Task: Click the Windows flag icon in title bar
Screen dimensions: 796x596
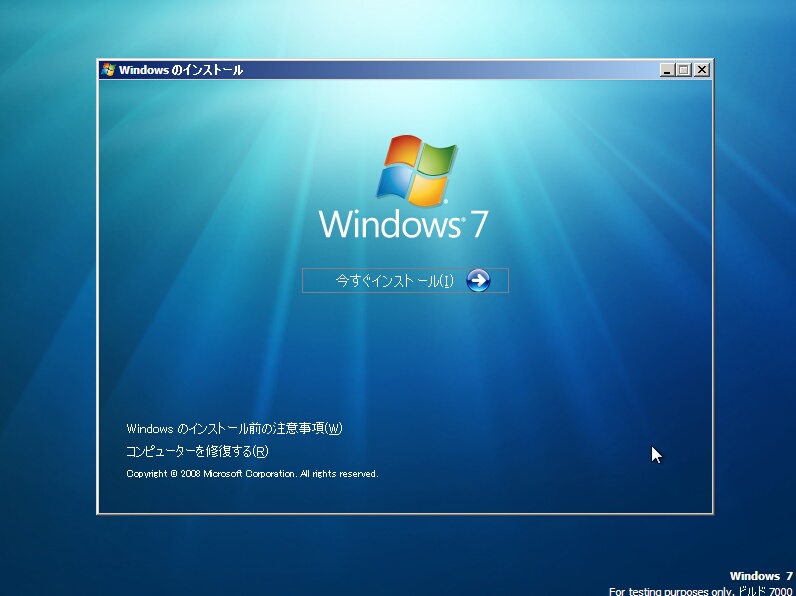Action: click(108, 70)
